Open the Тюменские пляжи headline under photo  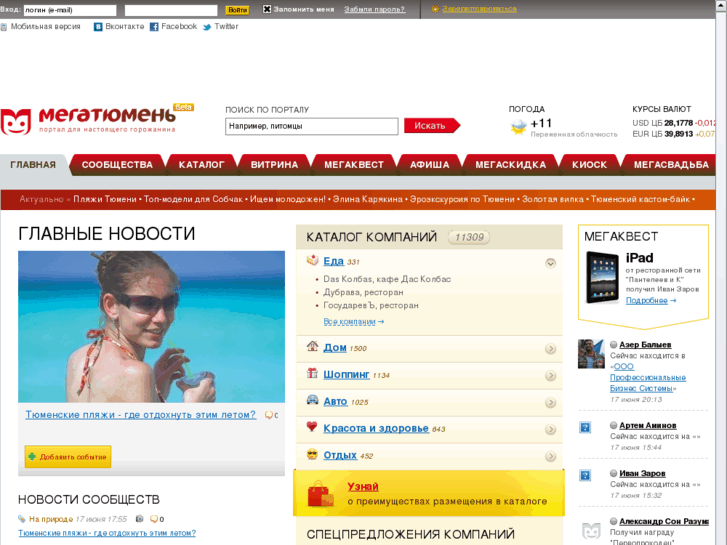point(140,415)
